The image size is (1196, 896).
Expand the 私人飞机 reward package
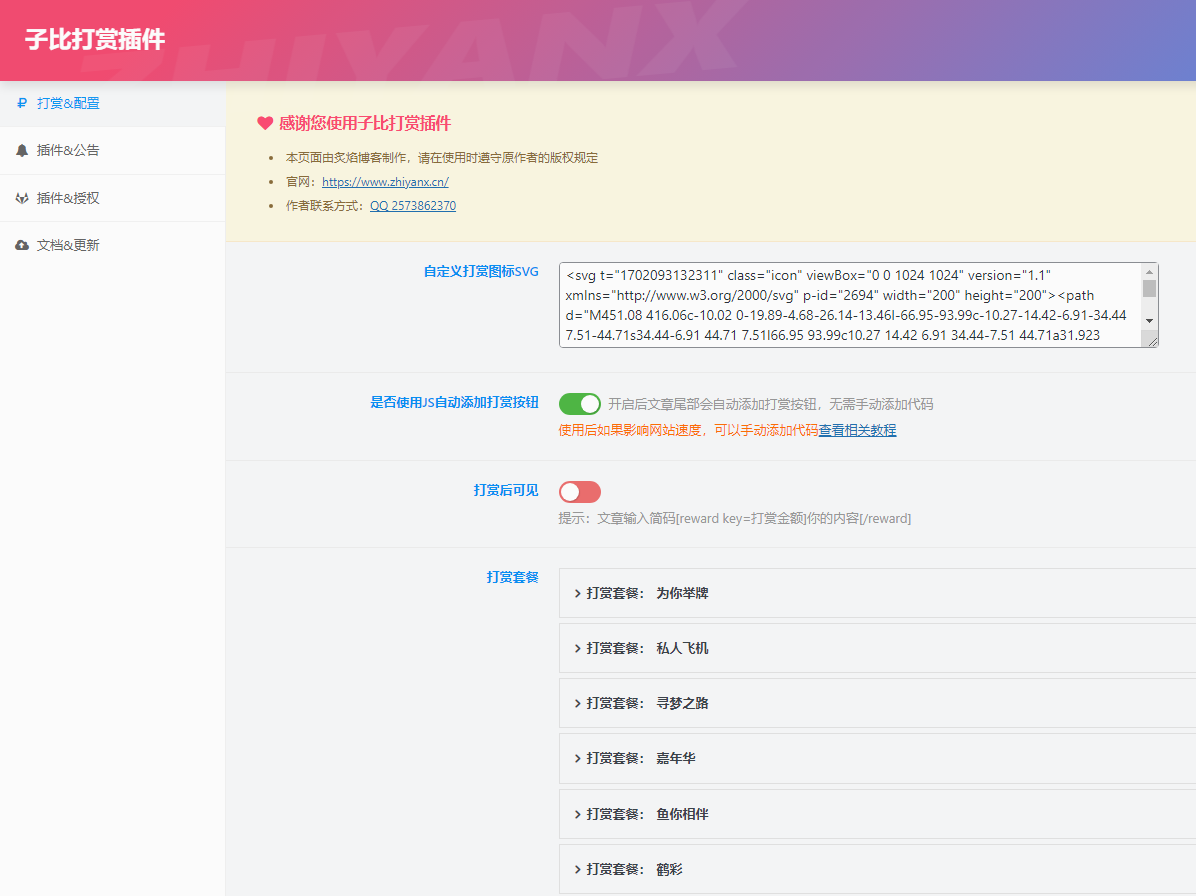pos(640,647)
